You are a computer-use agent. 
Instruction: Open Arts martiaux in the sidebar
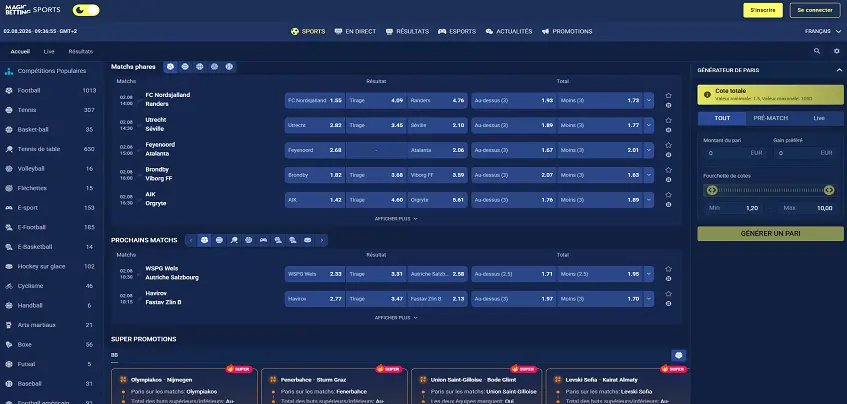click(x=52, y=325)
